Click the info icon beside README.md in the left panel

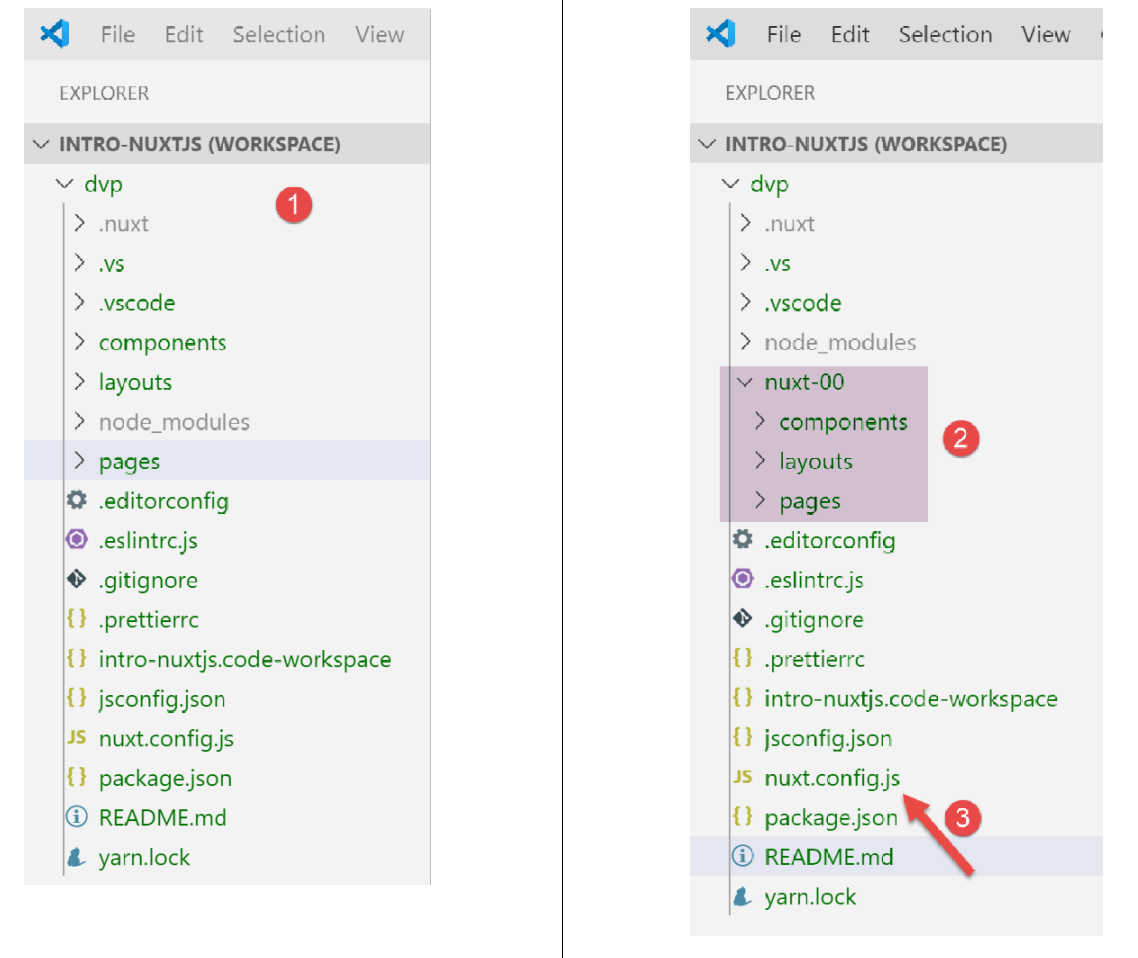tap(76, 817)
